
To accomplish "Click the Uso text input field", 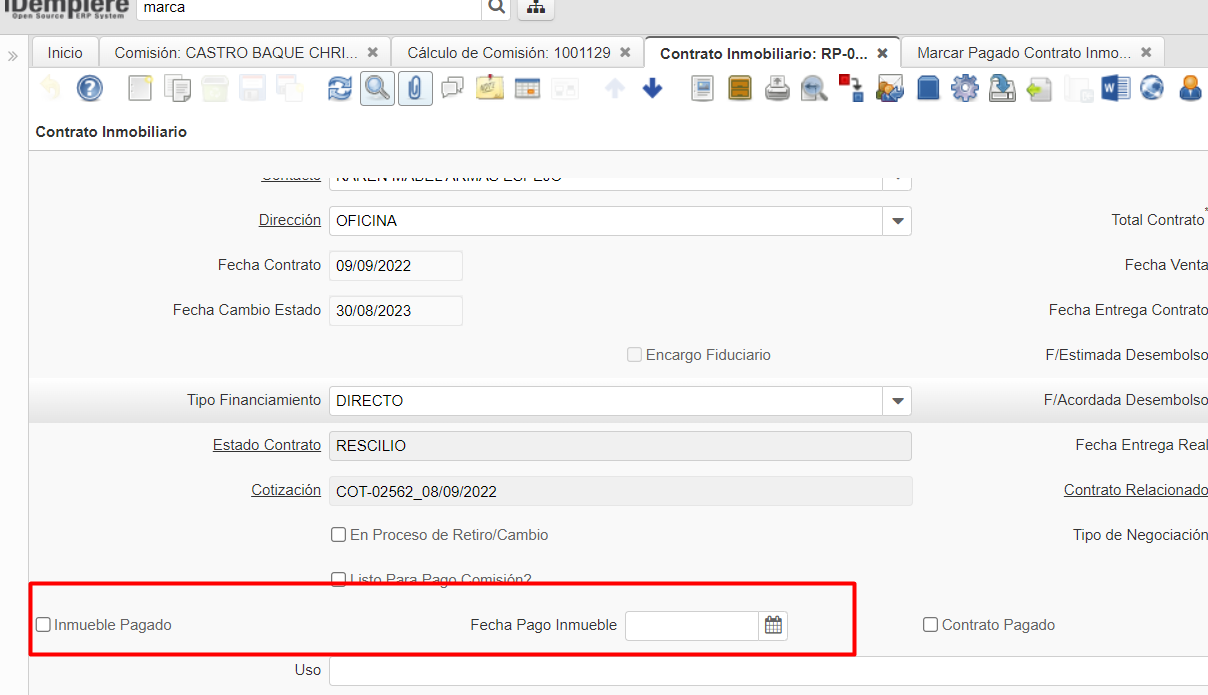I will click(760, 670).
